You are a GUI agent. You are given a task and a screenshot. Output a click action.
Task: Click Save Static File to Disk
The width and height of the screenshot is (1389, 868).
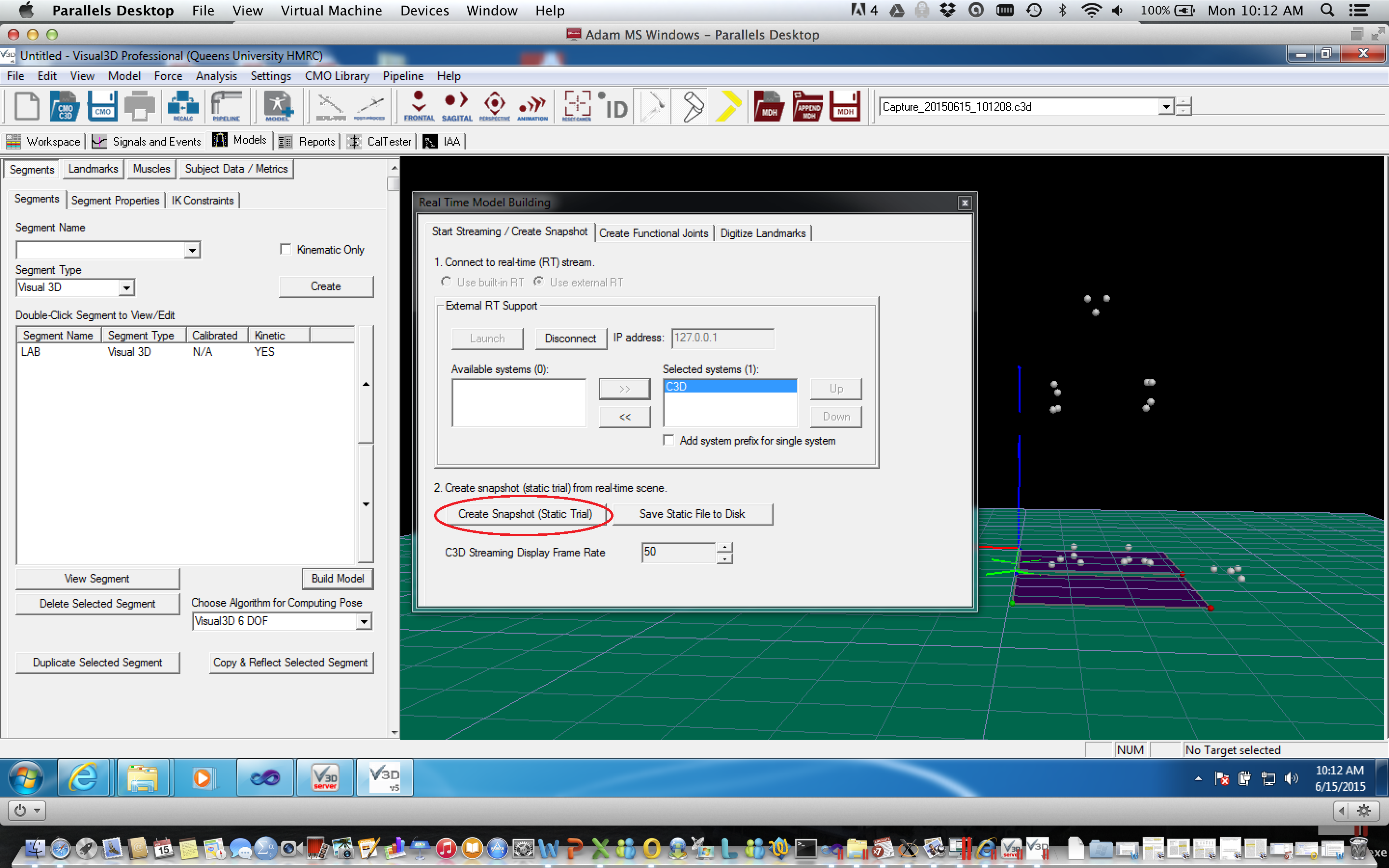pyautogui.click(x=692, y=514)
